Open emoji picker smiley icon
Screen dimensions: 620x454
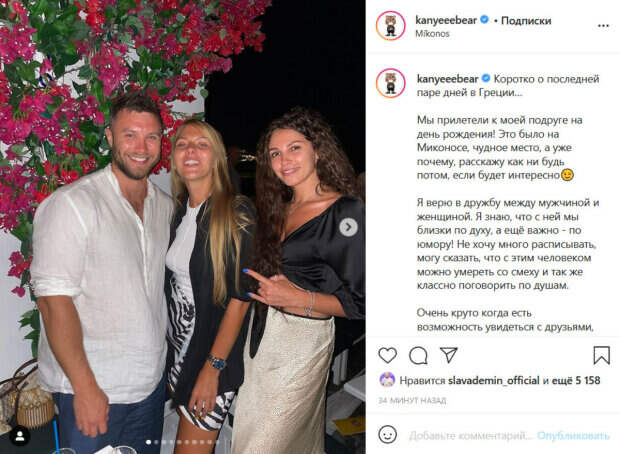point(388,435)
